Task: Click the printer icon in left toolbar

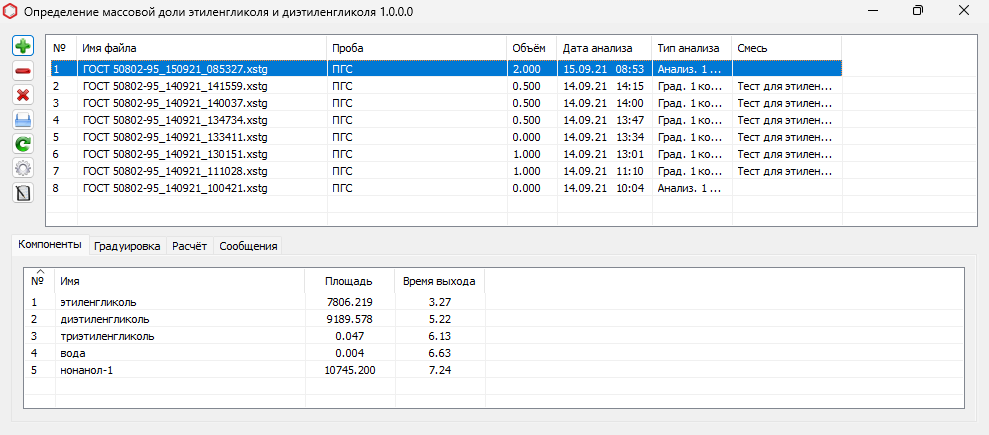Action: (x=23, y=119)
